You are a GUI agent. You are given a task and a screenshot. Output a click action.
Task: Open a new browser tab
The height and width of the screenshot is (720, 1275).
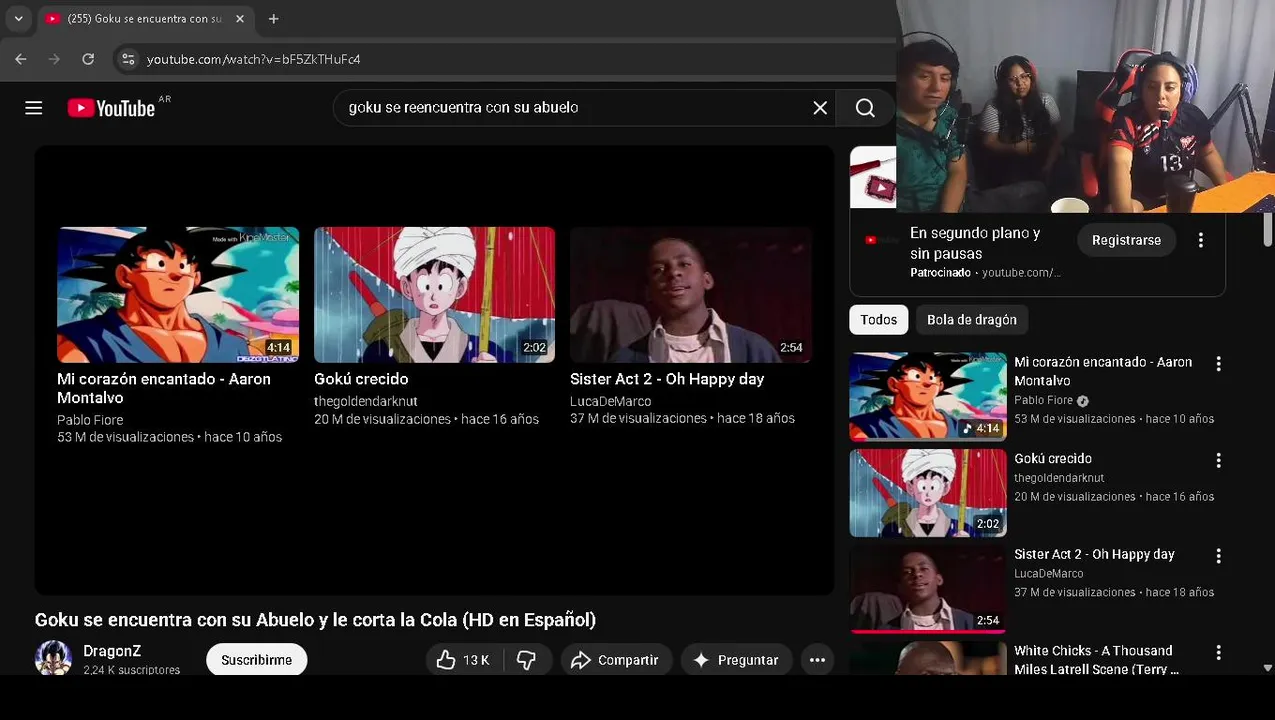pyautogui.click(x=273, y=18)
